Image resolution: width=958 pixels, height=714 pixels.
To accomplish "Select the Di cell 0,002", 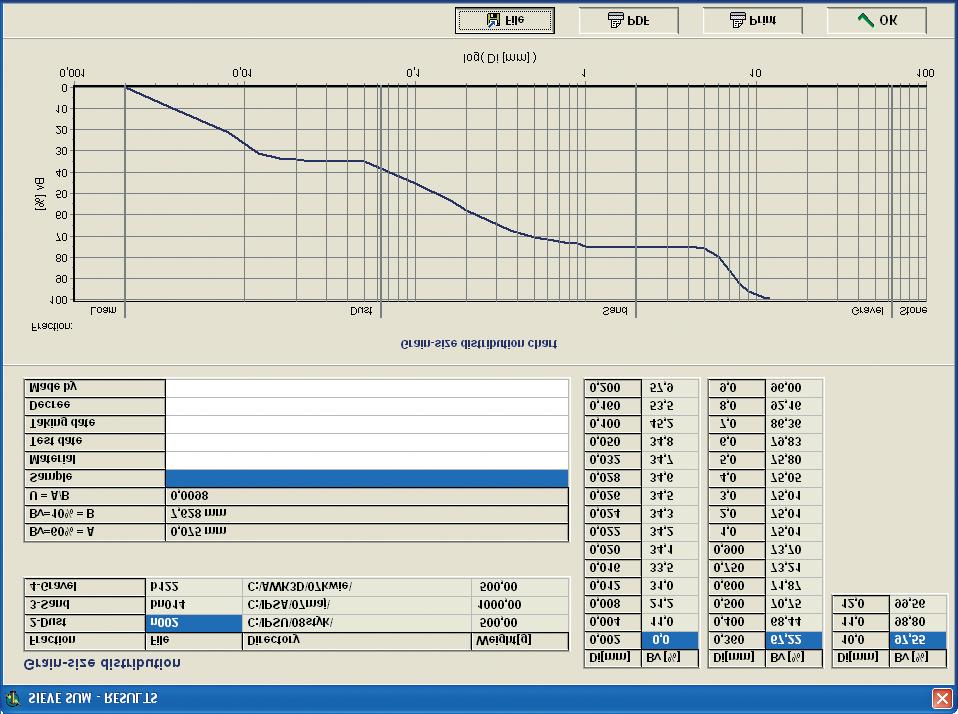I will [x=613, y=640].
